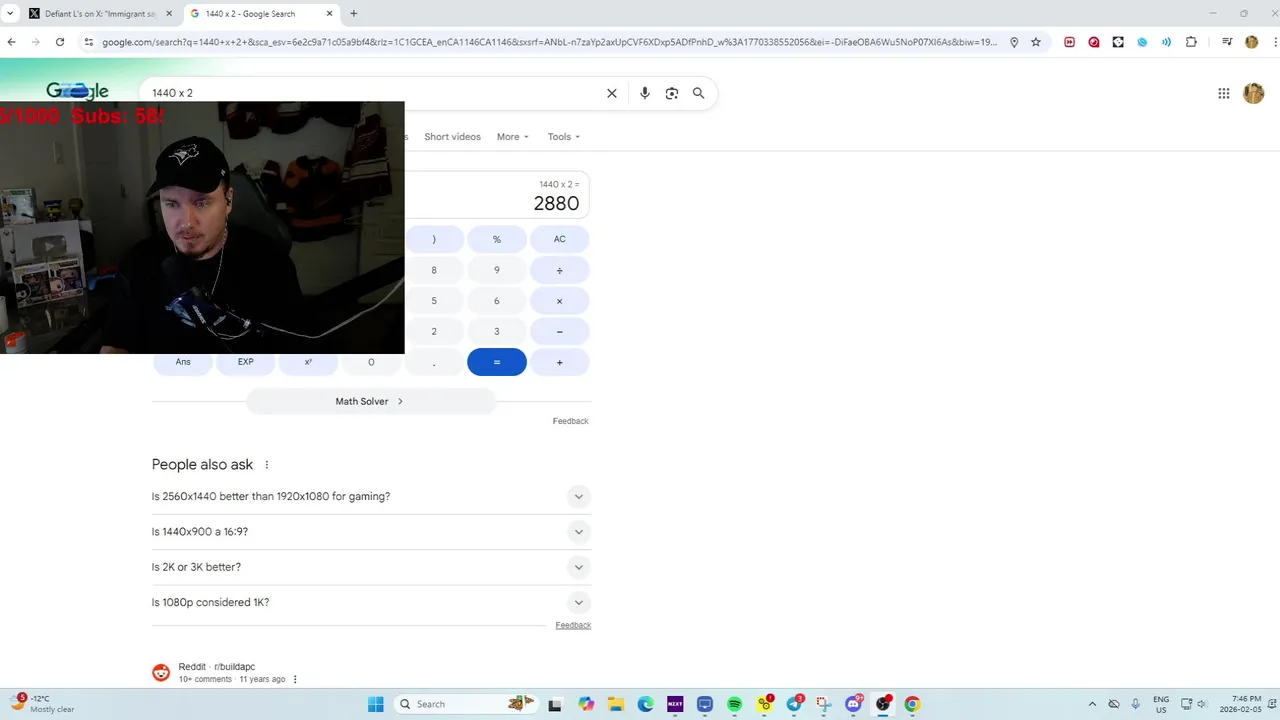1280x720 pixels.
Task: Open the location permission icon in the address bar
Action: tap(1014, 42)
